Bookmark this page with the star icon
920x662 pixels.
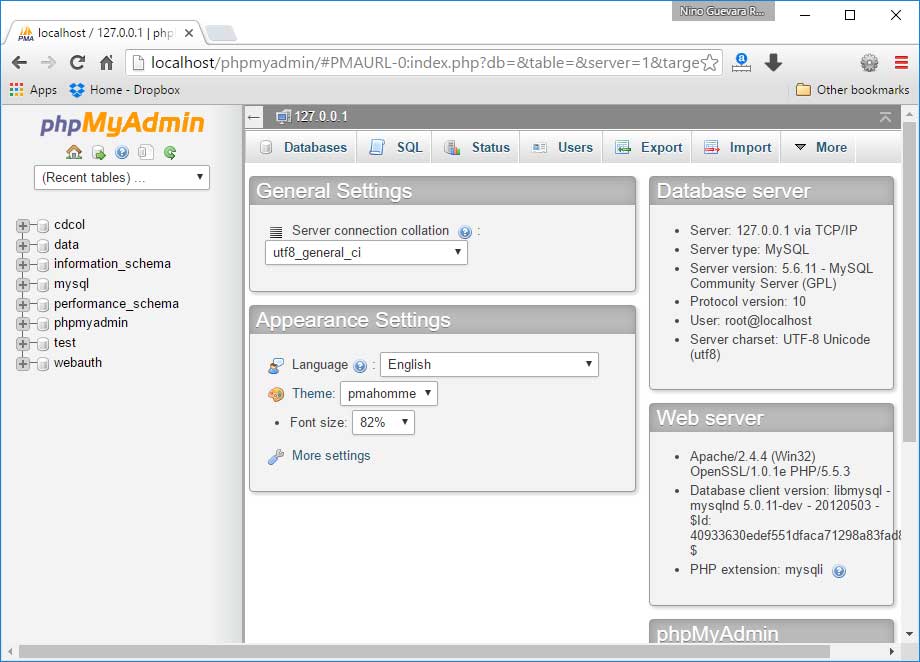[710, 63]
